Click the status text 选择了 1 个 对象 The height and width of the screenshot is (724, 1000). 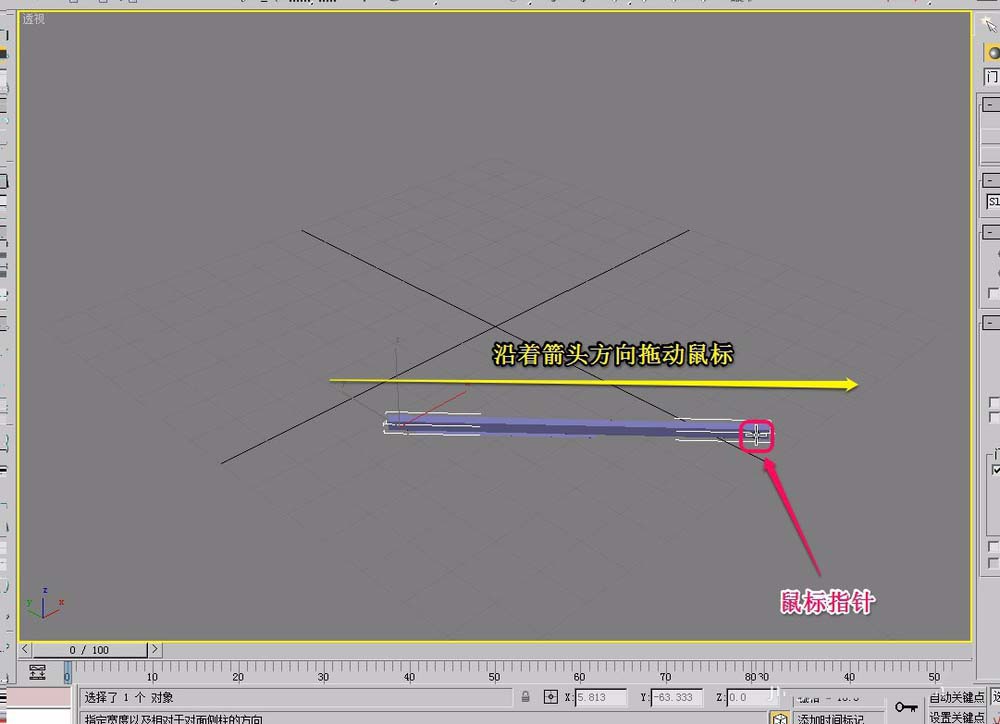tap(129, 697)
